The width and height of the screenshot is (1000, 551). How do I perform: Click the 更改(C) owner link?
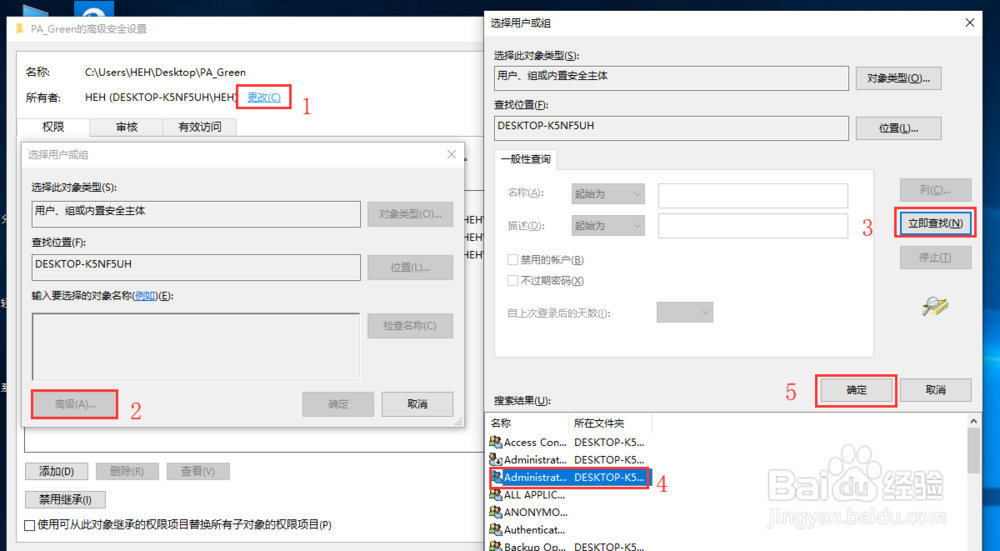[x=263, y=97]
